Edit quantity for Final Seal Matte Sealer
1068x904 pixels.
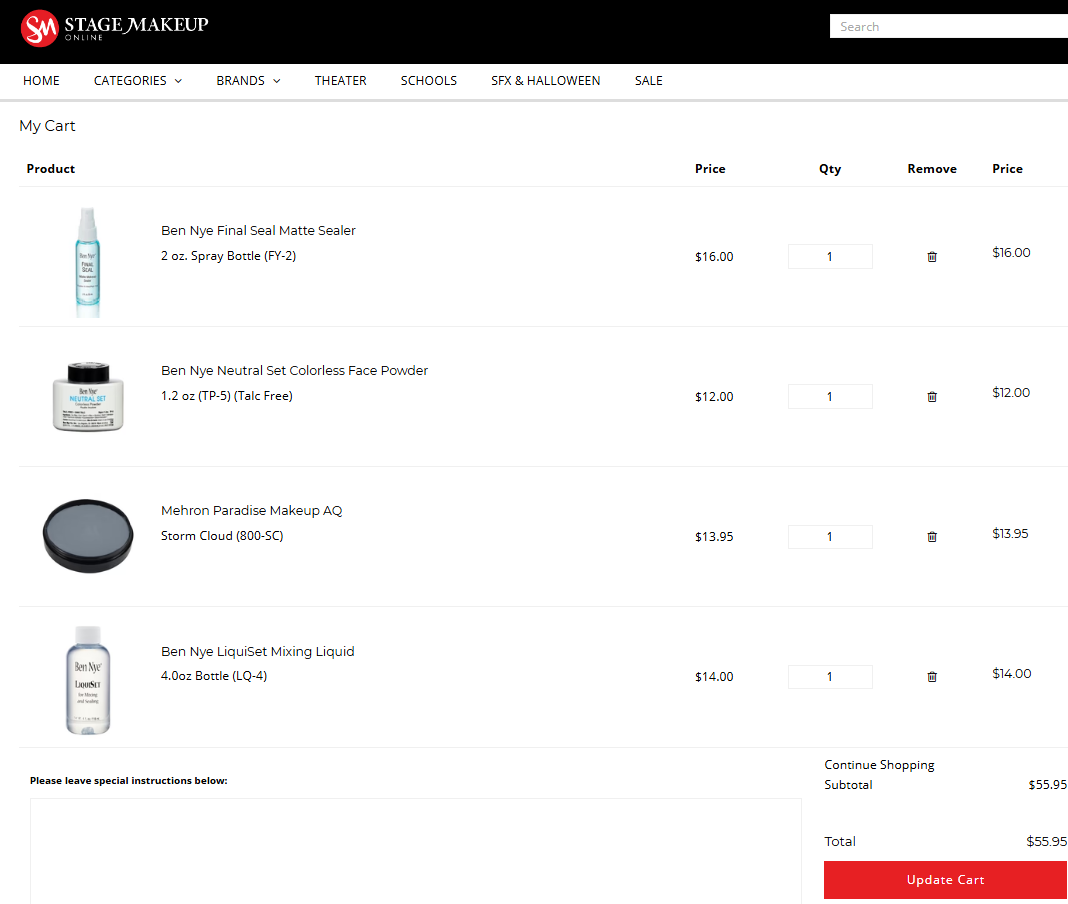tap(830, 257)
